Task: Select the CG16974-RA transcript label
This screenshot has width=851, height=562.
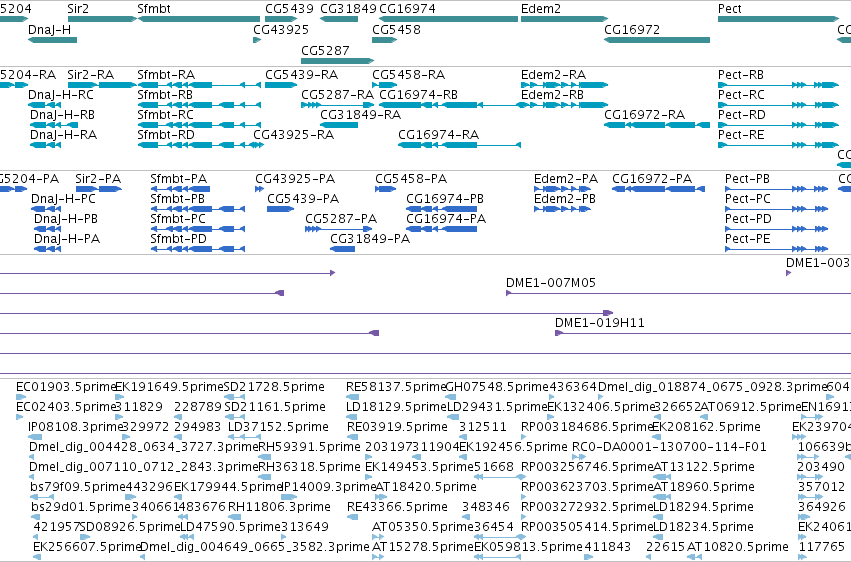Action: tap(439, 135)
